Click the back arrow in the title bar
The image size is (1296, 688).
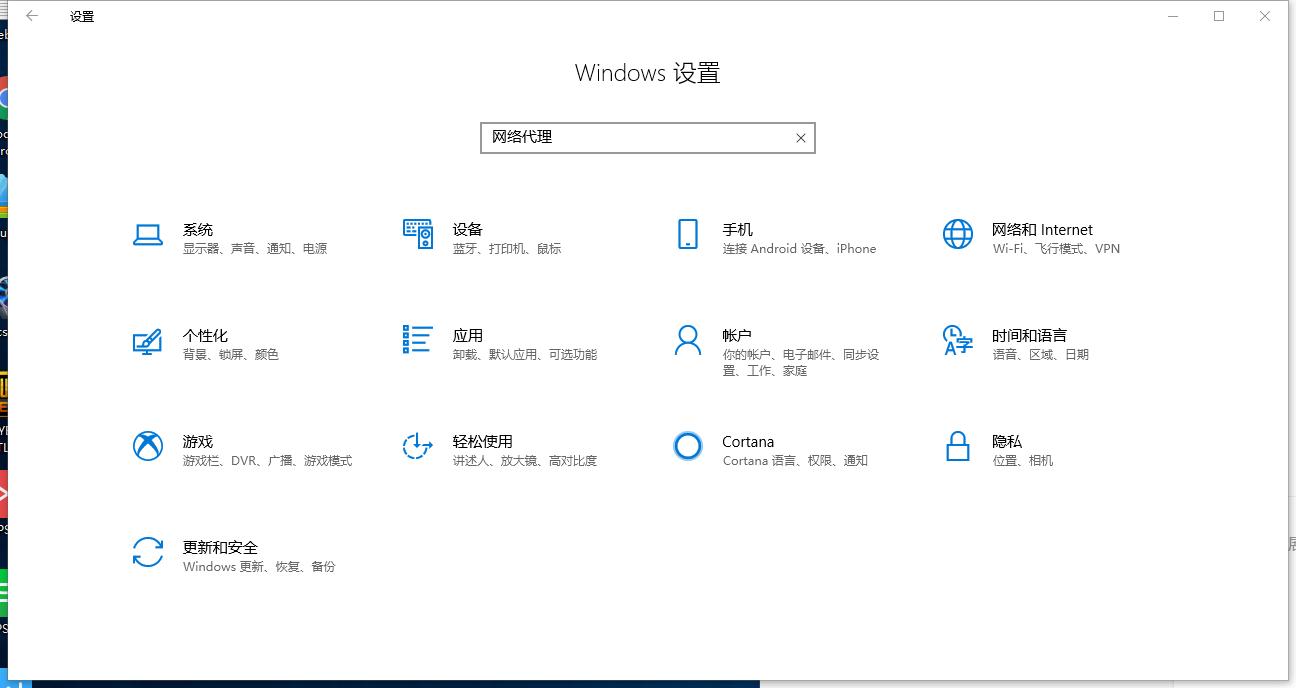31,16
